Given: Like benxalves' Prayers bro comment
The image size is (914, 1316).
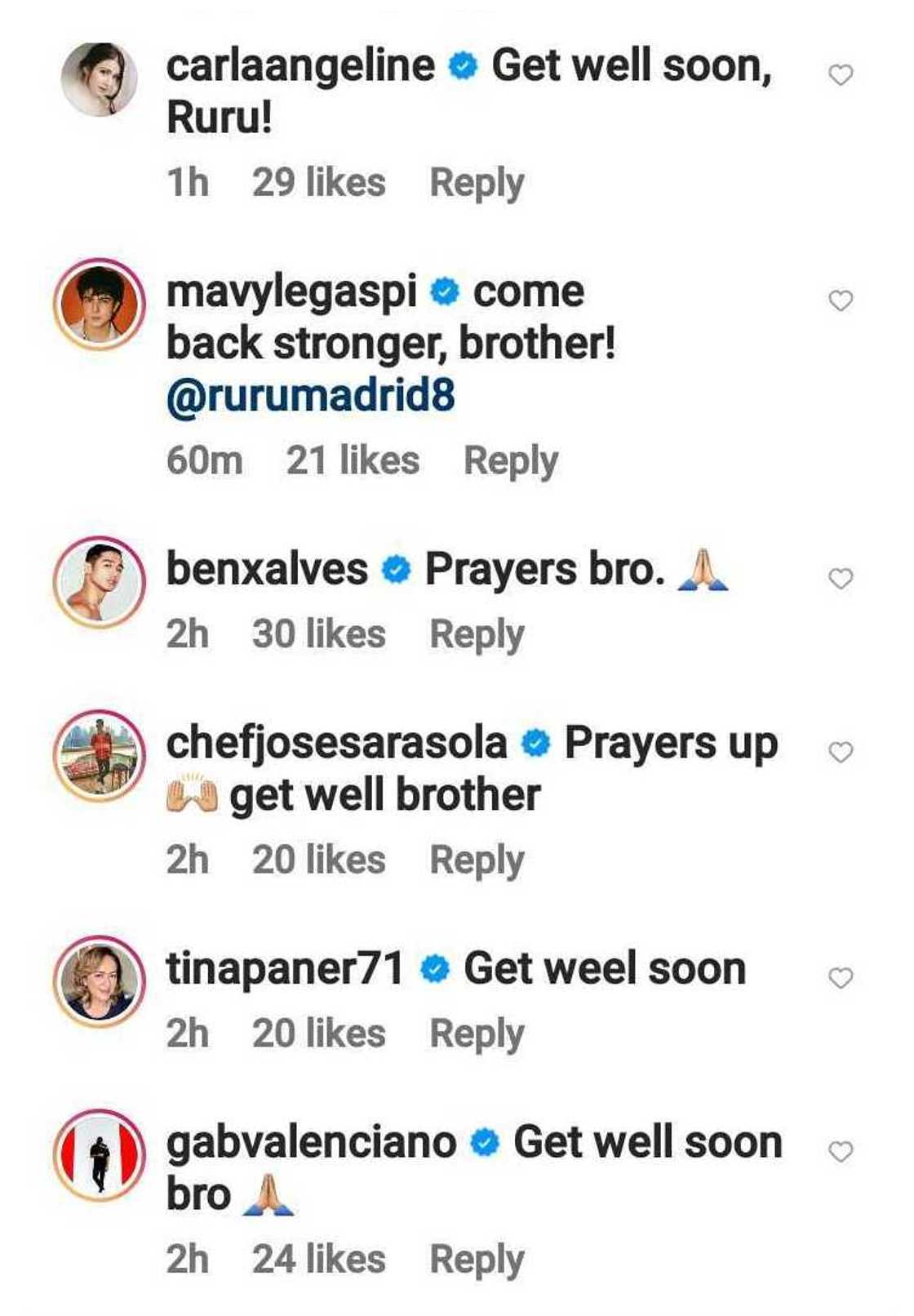Looking at the screenshot, I should click(x=841, y=579).
